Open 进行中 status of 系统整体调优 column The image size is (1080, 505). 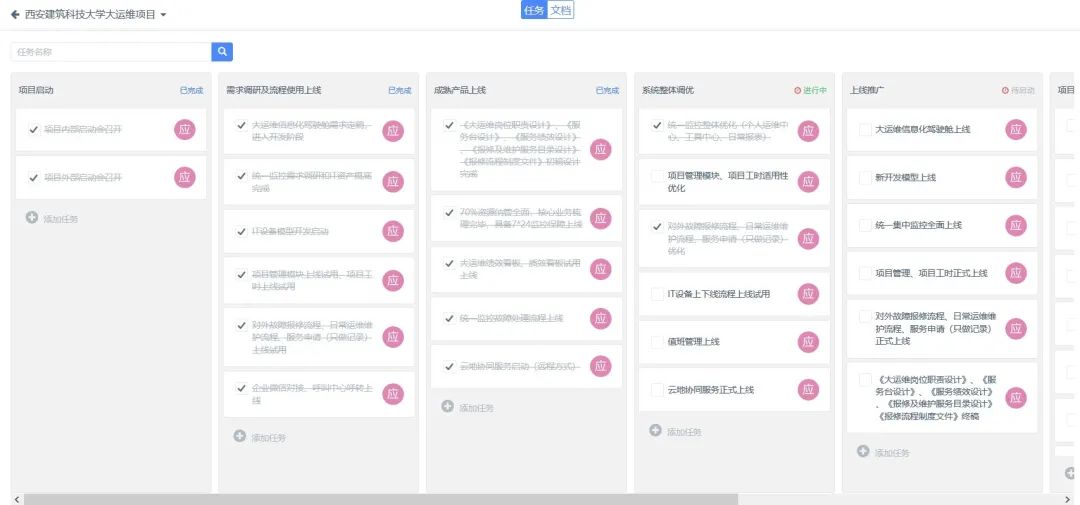pyautogui.click(x=811, y=90)
